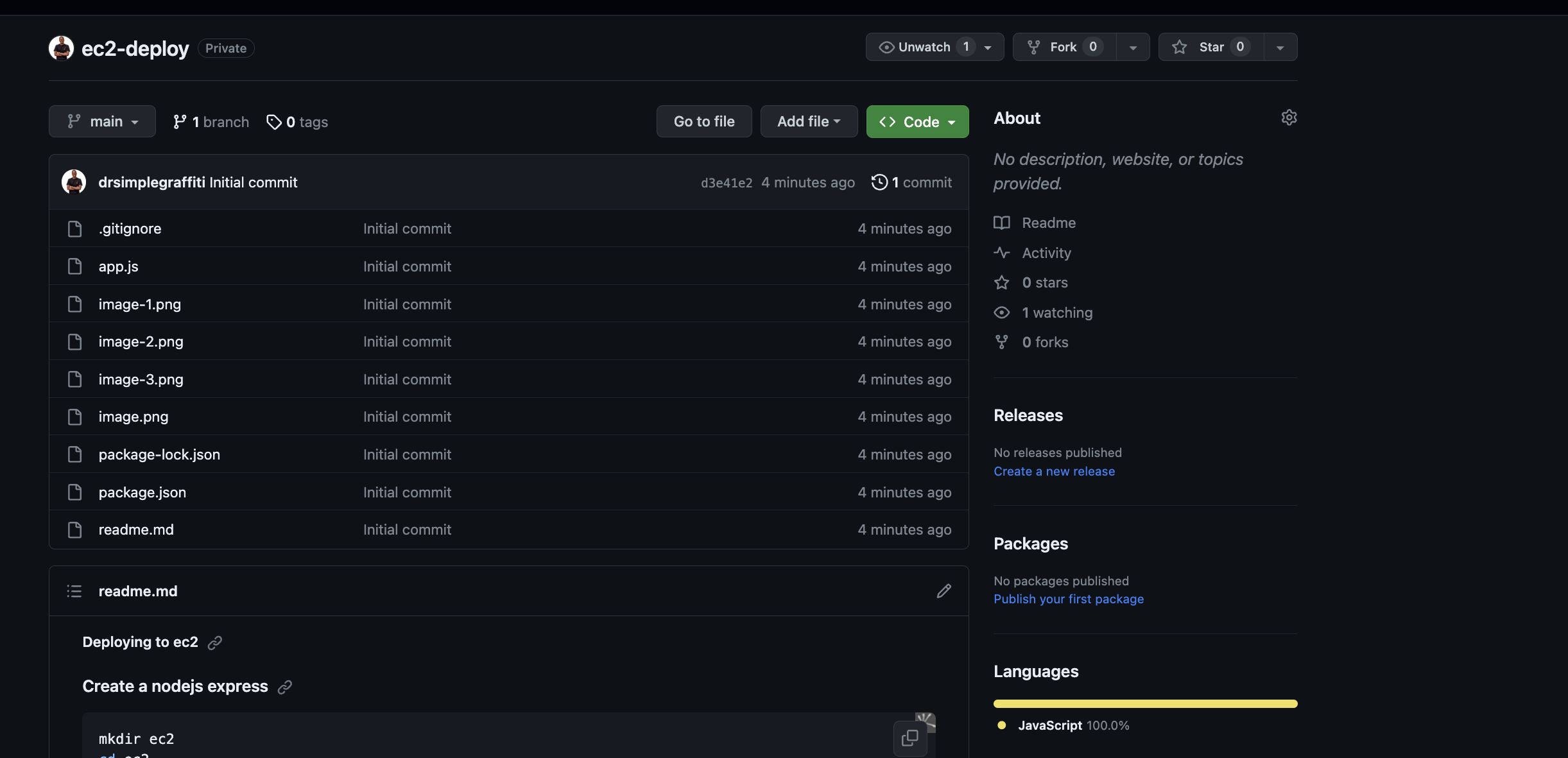
Task: Click drsimplegraffiti avatar in commit row
Action: coord(74,182)
